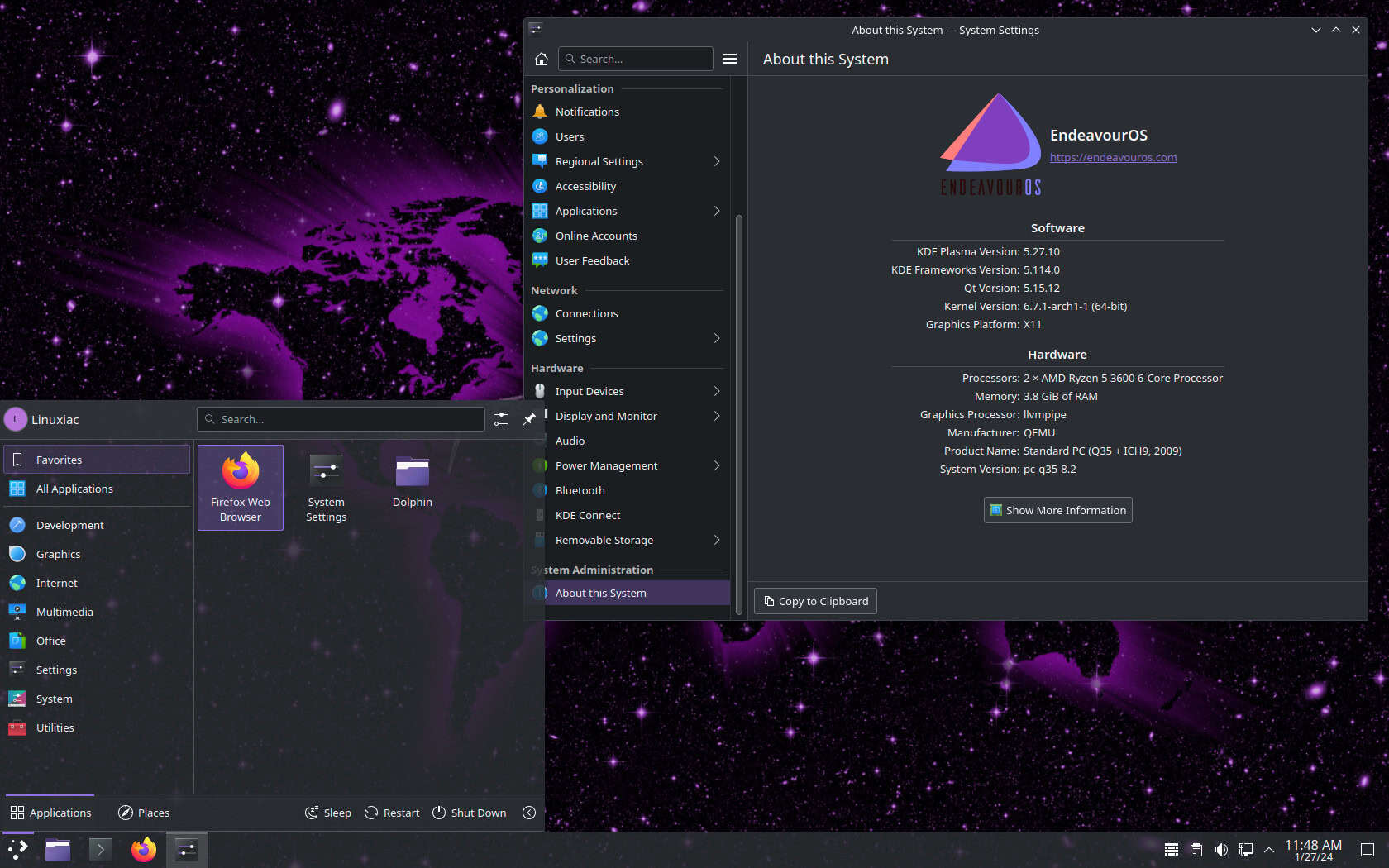Select All Applications in launcher
The height and width of the screenshot is (868, 1389).
click(97, 489)
